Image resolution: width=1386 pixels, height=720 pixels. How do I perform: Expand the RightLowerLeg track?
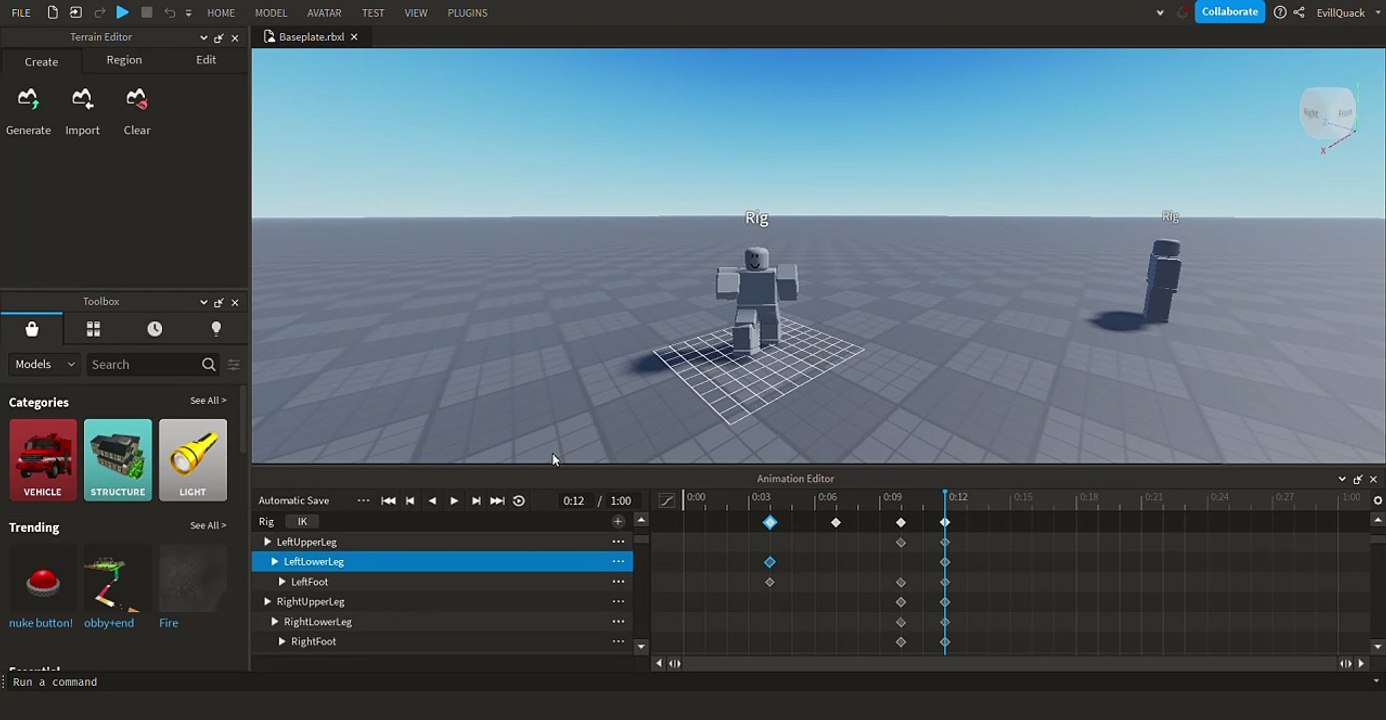pyautogui.click(x=274, y=622)
